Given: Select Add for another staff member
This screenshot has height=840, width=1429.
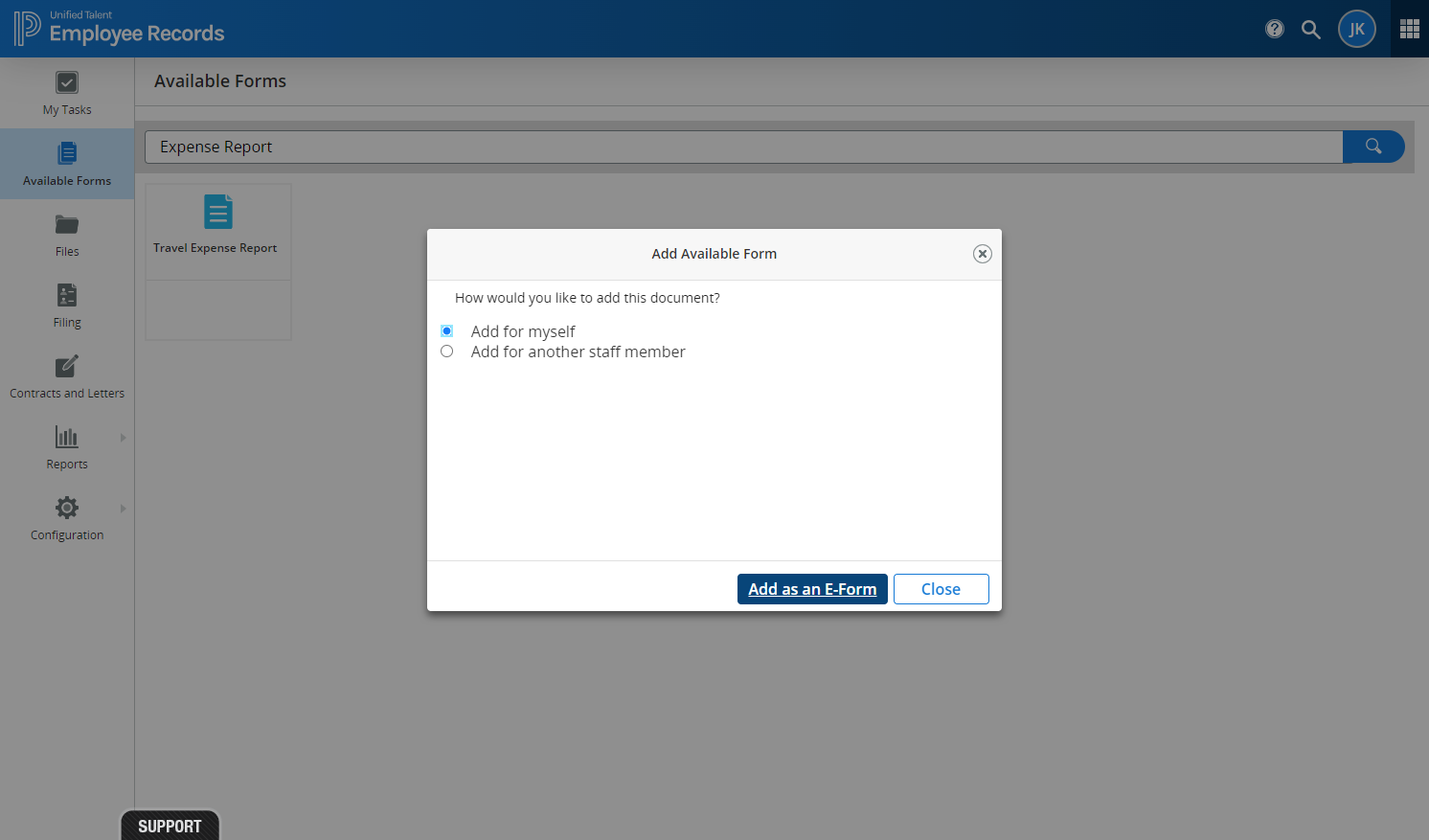Looking at the screenshot, I should (x=446, y=352).
